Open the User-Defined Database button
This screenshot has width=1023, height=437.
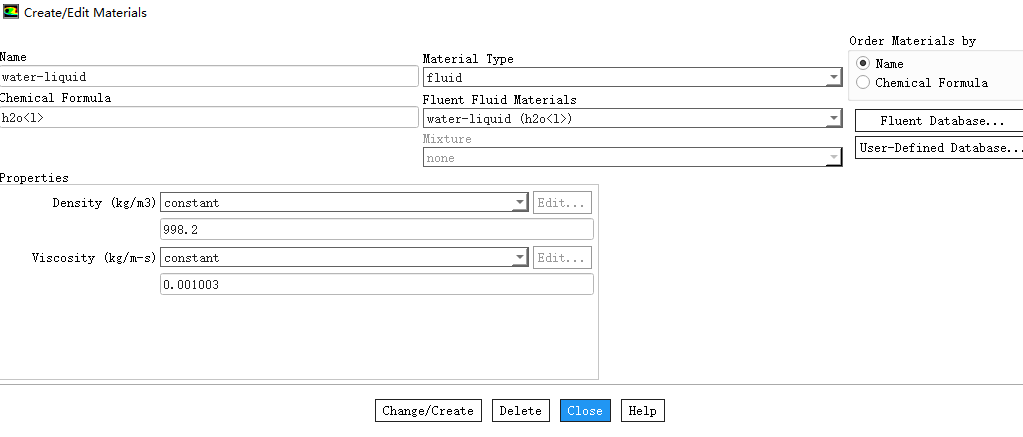point(940,148)
